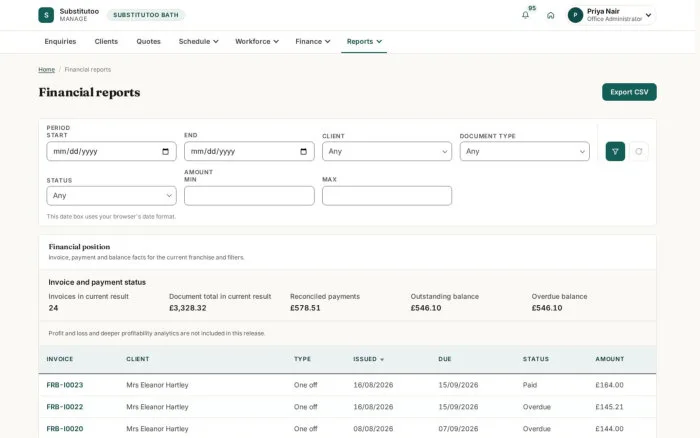Open the Period Start calendar picker icon
The width and height of the screenshot is (700, 438).
click(x=166, y=151)
